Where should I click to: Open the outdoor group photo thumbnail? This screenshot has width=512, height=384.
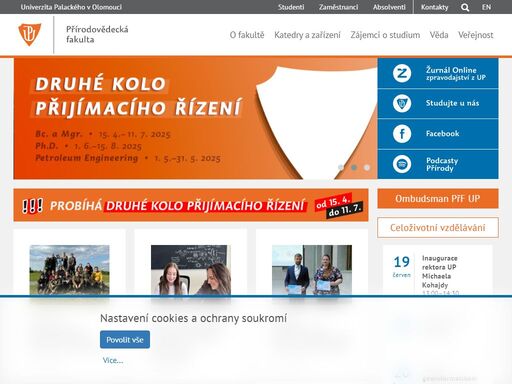(69, 270)
